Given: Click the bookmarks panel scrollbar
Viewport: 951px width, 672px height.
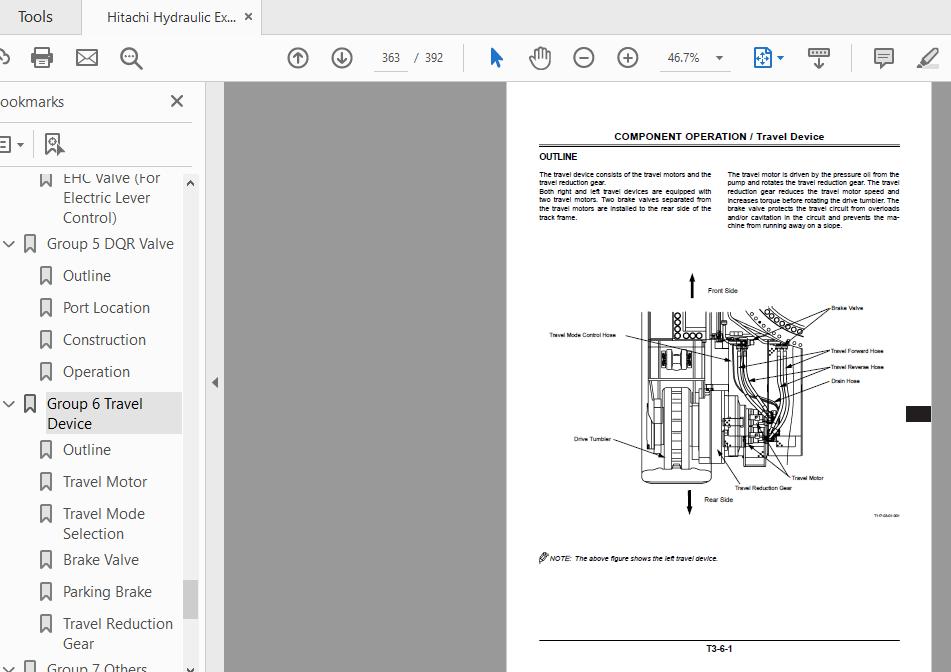Looking at the screenshot, I should point(190,600).
